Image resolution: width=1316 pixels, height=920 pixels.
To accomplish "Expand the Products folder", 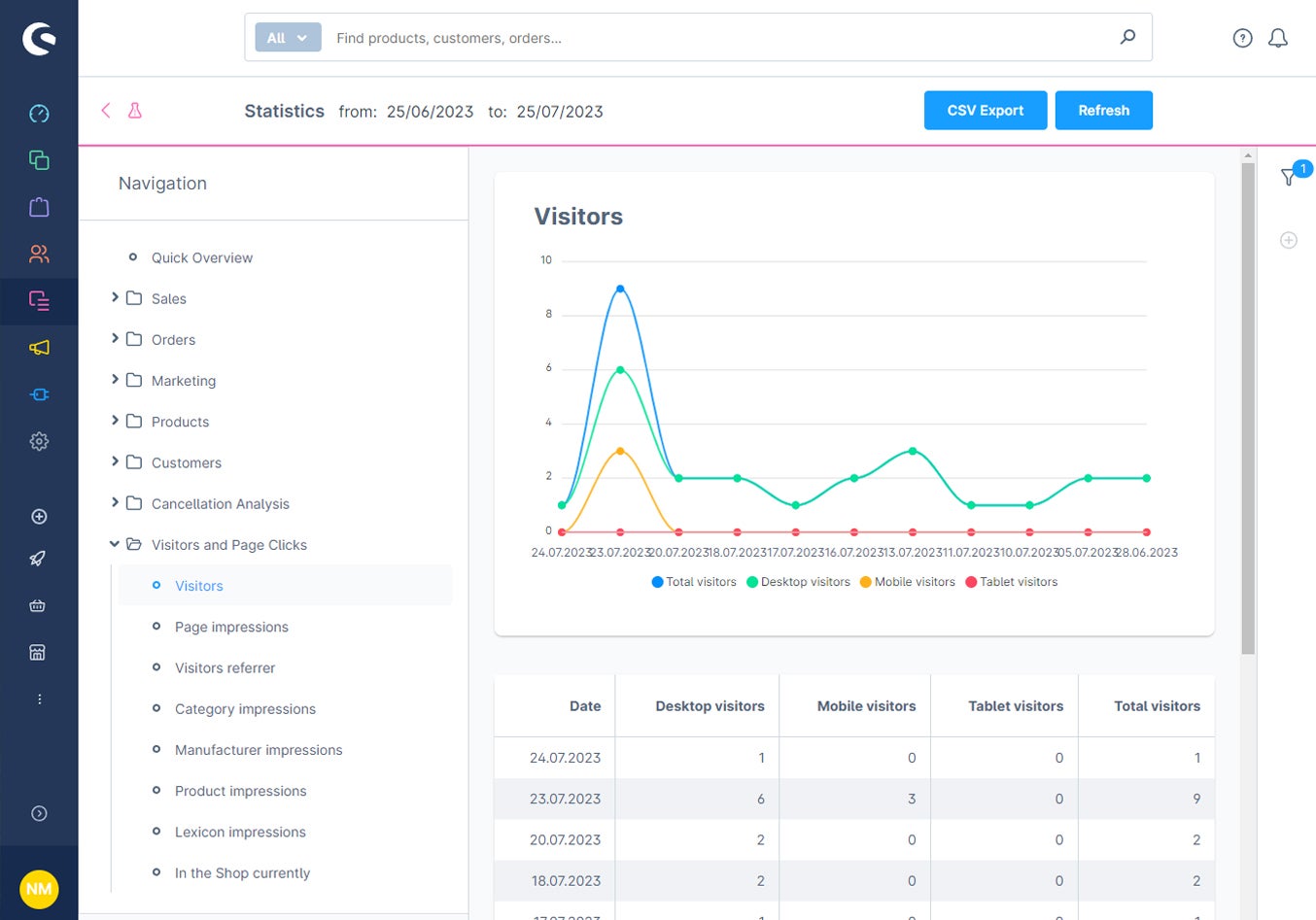I will coord(115,420).
